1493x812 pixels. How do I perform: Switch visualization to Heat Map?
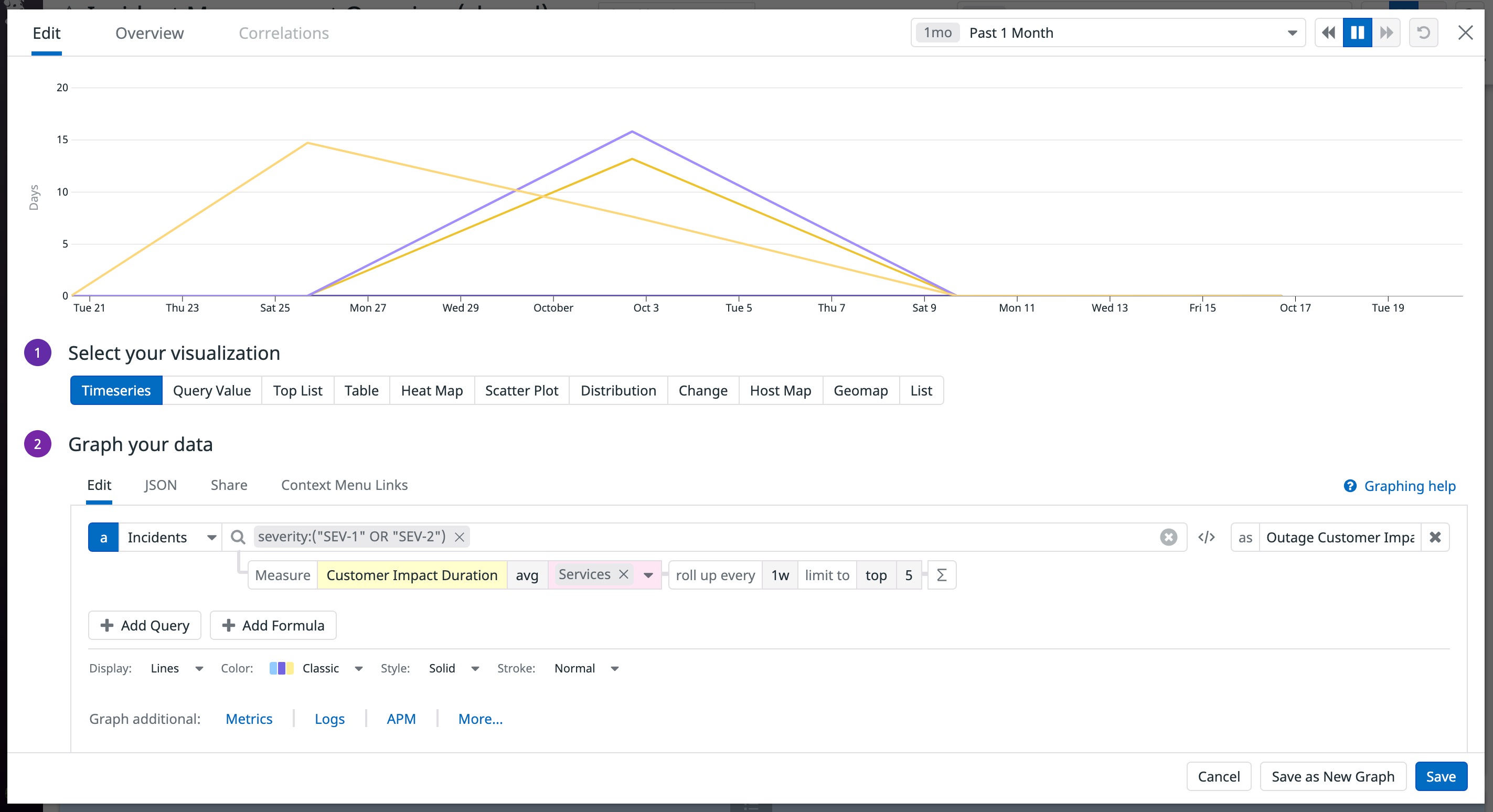coord(432,391)
